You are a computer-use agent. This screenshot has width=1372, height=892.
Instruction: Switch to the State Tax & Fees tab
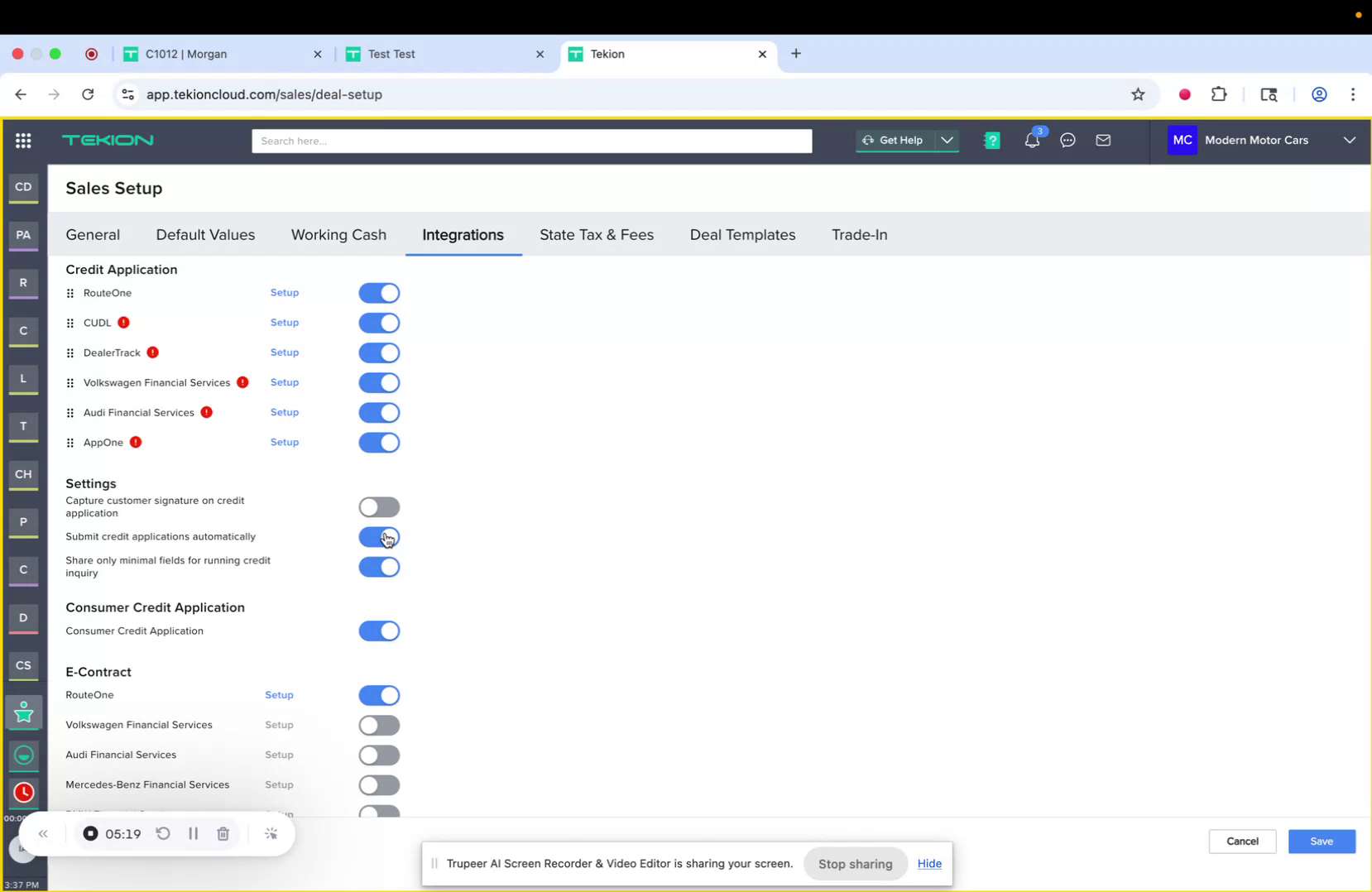596,235
